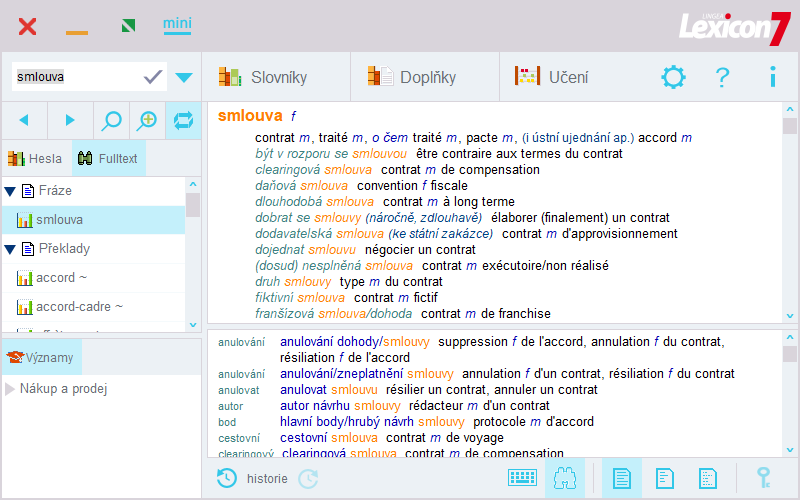Collapse the Fráze tree group

pyautogui.click(x=10, y=191)
